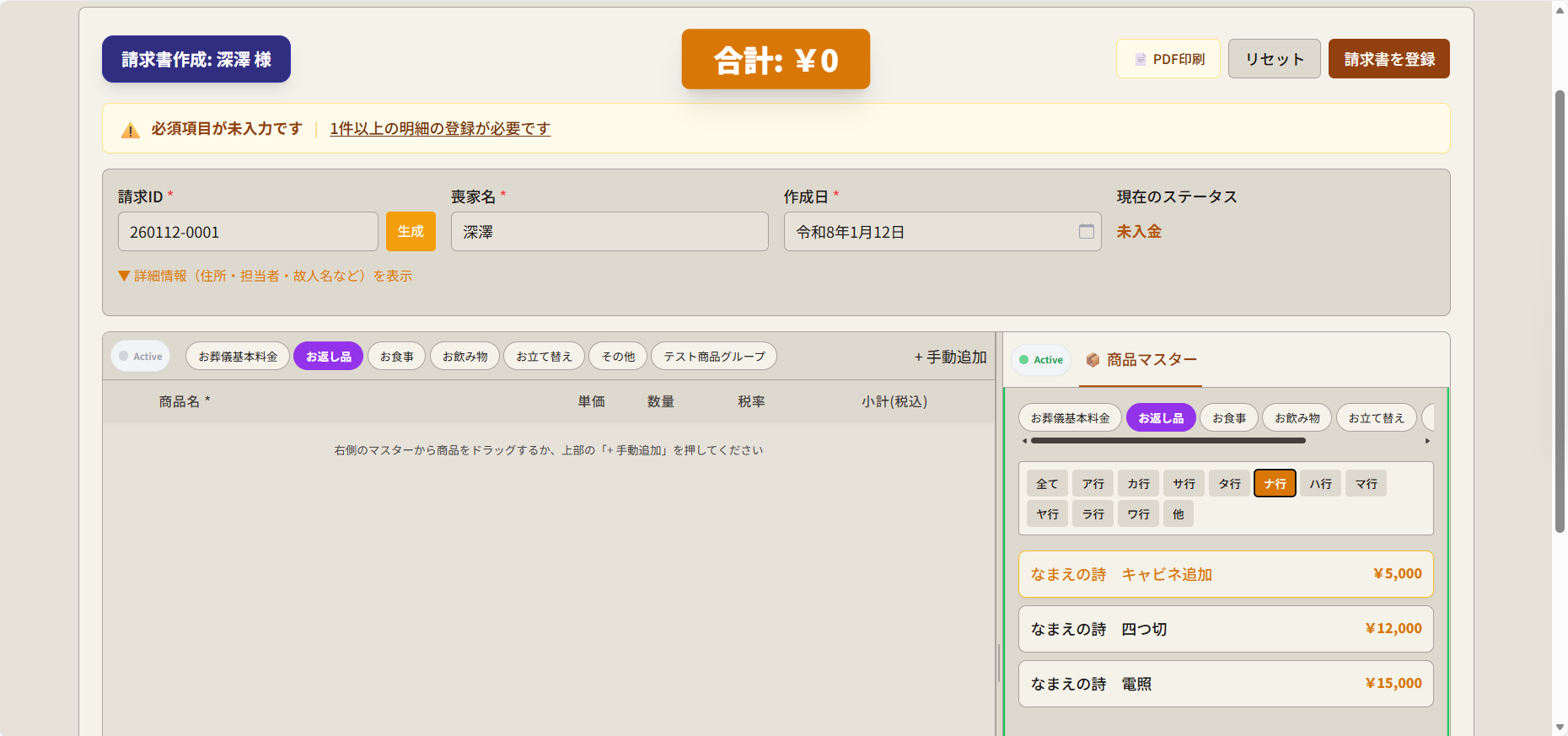
Task: Click the リセット button
Action: [1274, 59]
